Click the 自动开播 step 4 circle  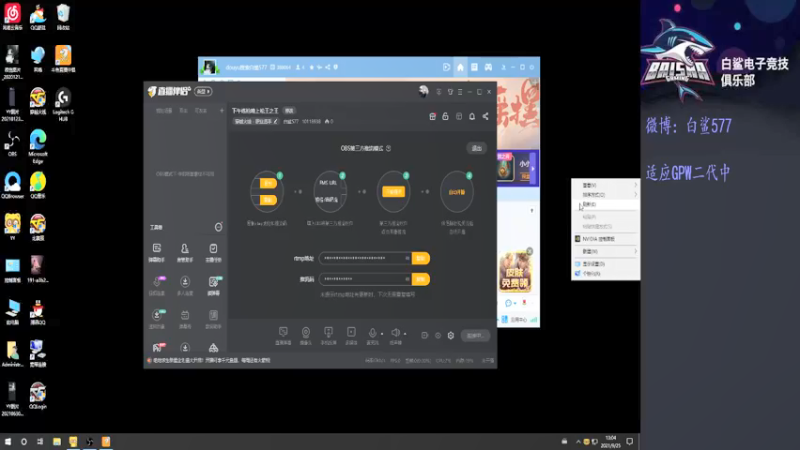coord(457,192)
